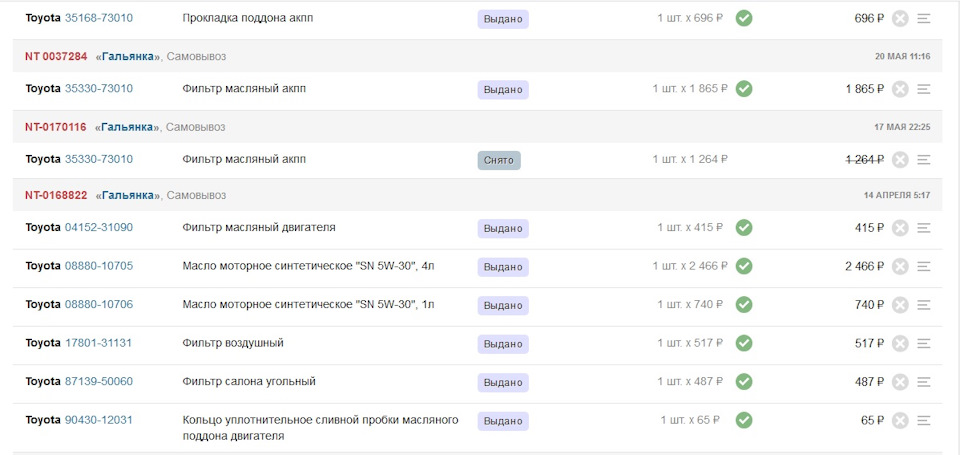Click the Снято status badge
This screenshot has height=455, width=960.
point(499,160)
